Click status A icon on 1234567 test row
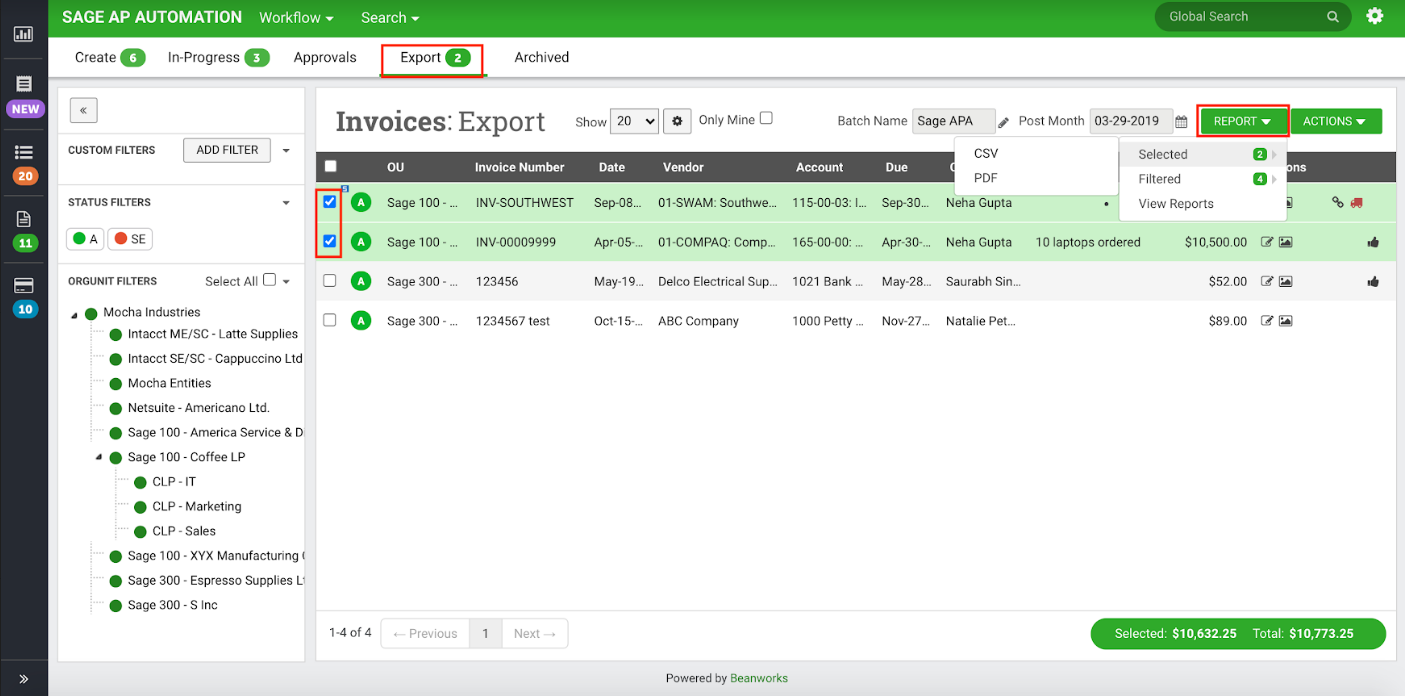Screen dimensions: 1405x696 click(361, 321)
